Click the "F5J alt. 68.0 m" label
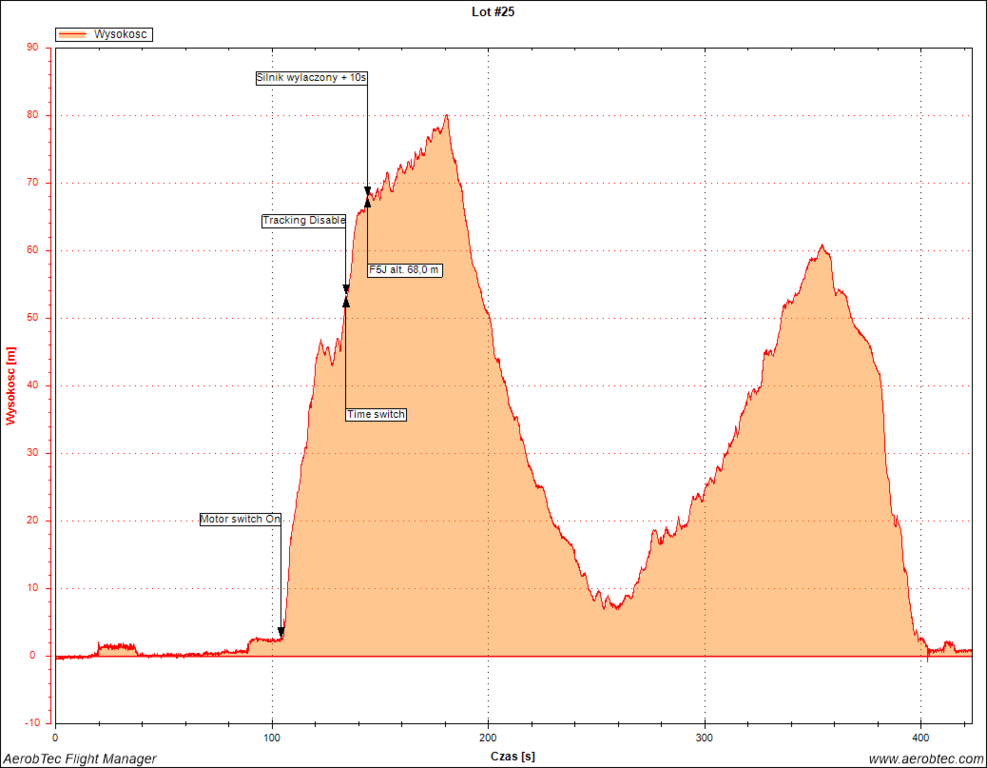Viewport: 987px width, 768px height. click(x=405, y=269)
